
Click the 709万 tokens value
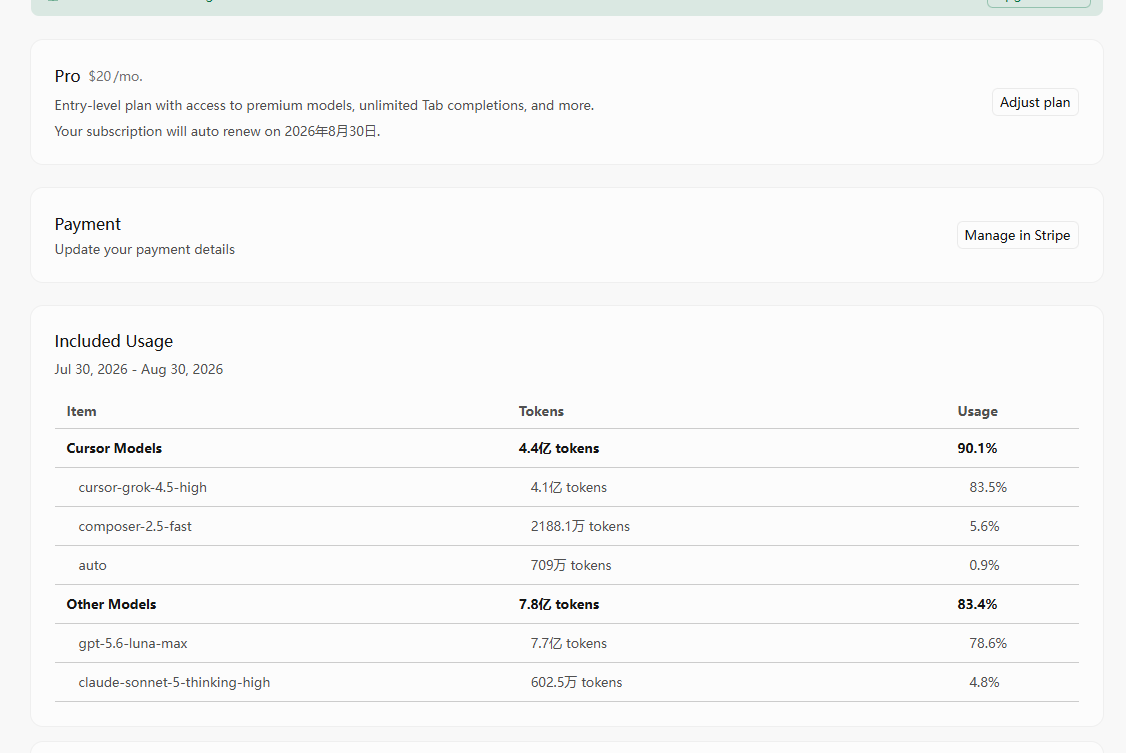(571, 565)
